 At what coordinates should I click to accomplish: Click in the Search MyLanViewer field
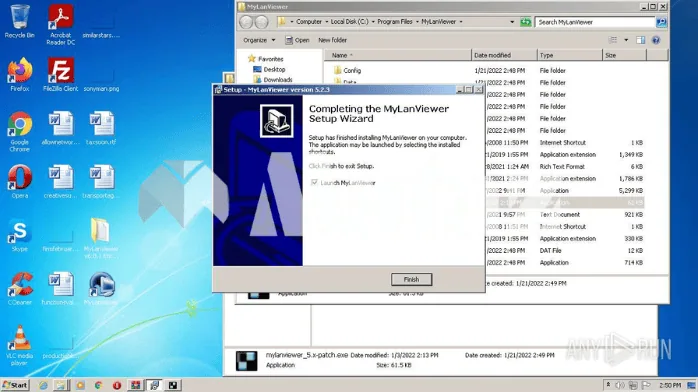(x=595, y=22)
